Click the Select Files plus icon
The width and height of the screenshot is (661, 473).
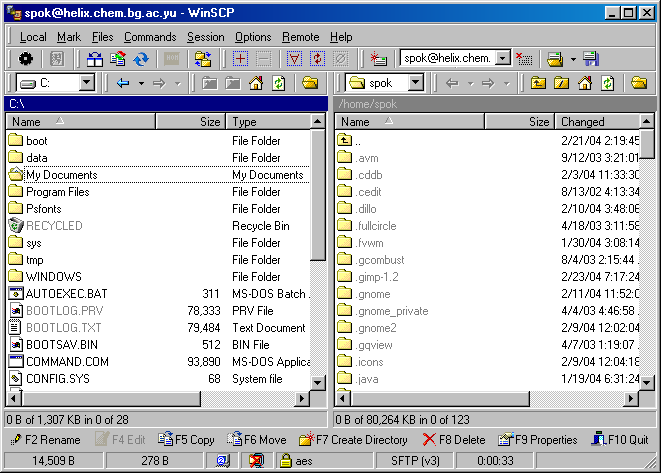pyautogui.click(x=241, y=60)
